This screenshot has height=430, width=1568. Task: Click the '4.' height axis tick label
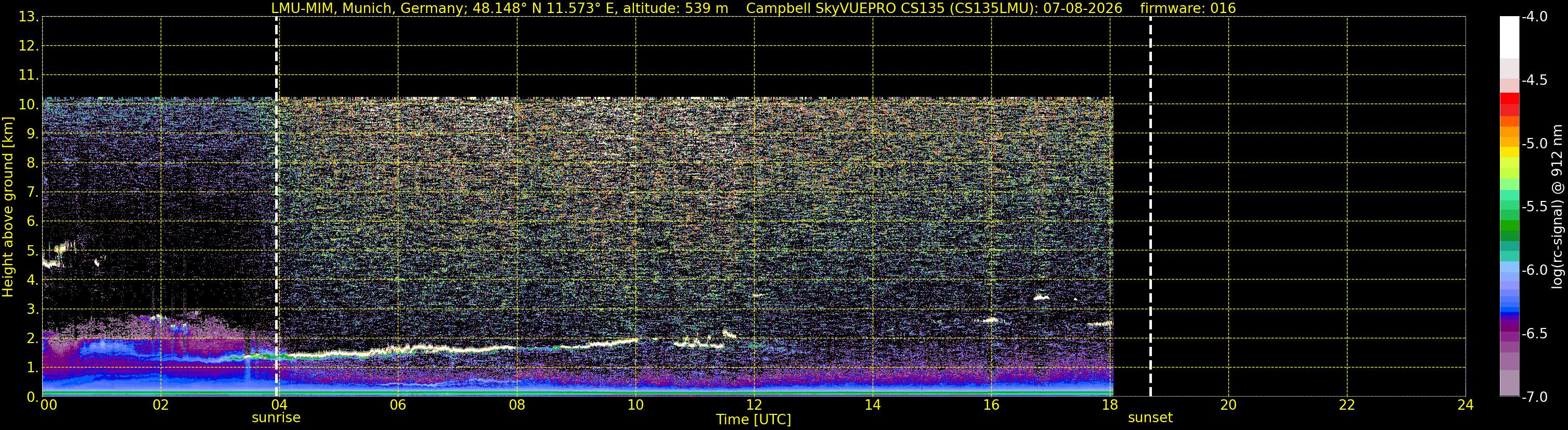tap(32, 280)
